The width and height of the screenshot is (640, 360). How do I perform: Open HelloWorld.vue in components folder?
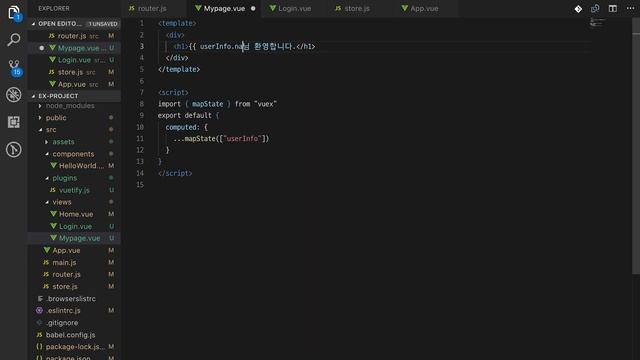pos(74,166)
